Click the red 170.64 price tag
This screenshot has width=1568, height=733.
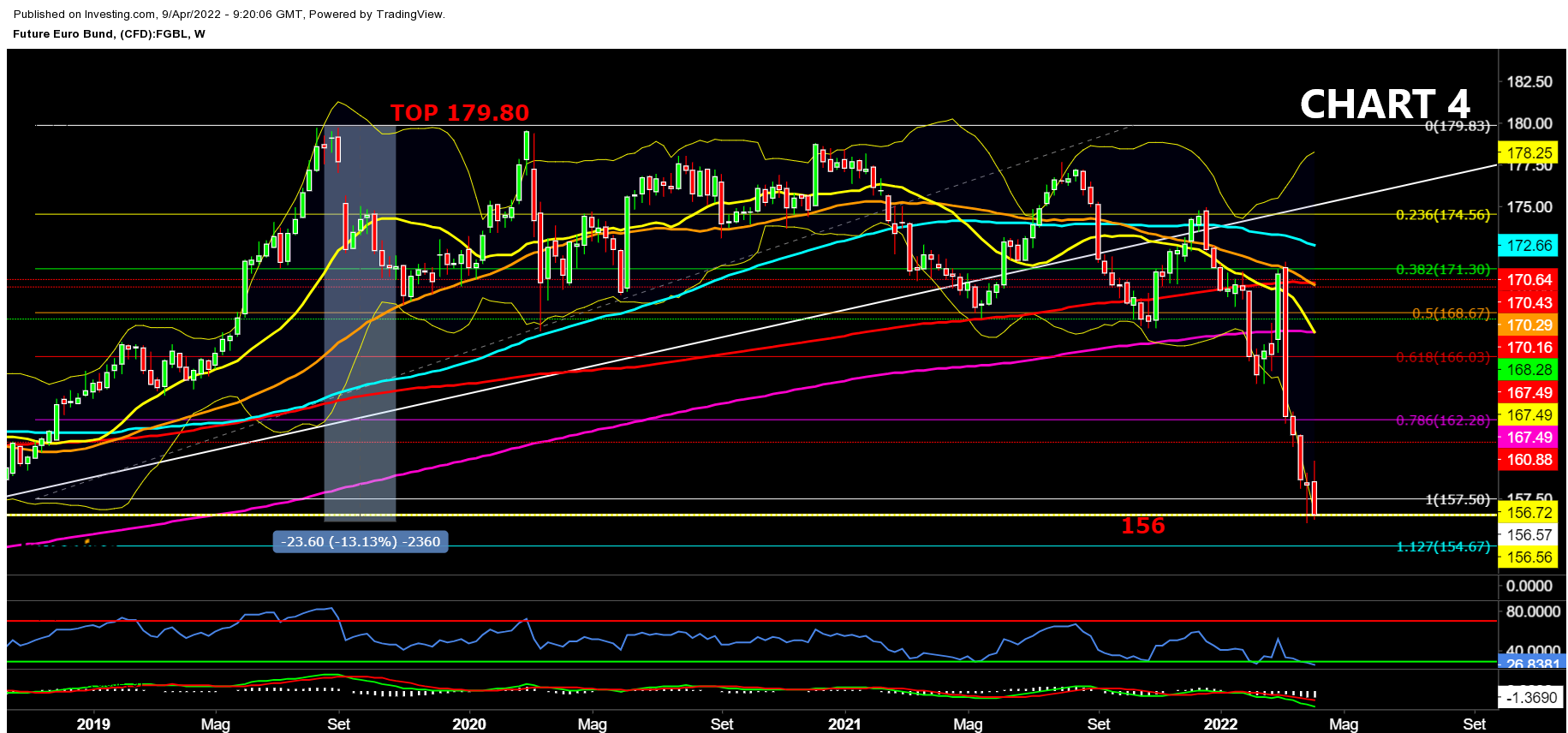point(1529,280)
